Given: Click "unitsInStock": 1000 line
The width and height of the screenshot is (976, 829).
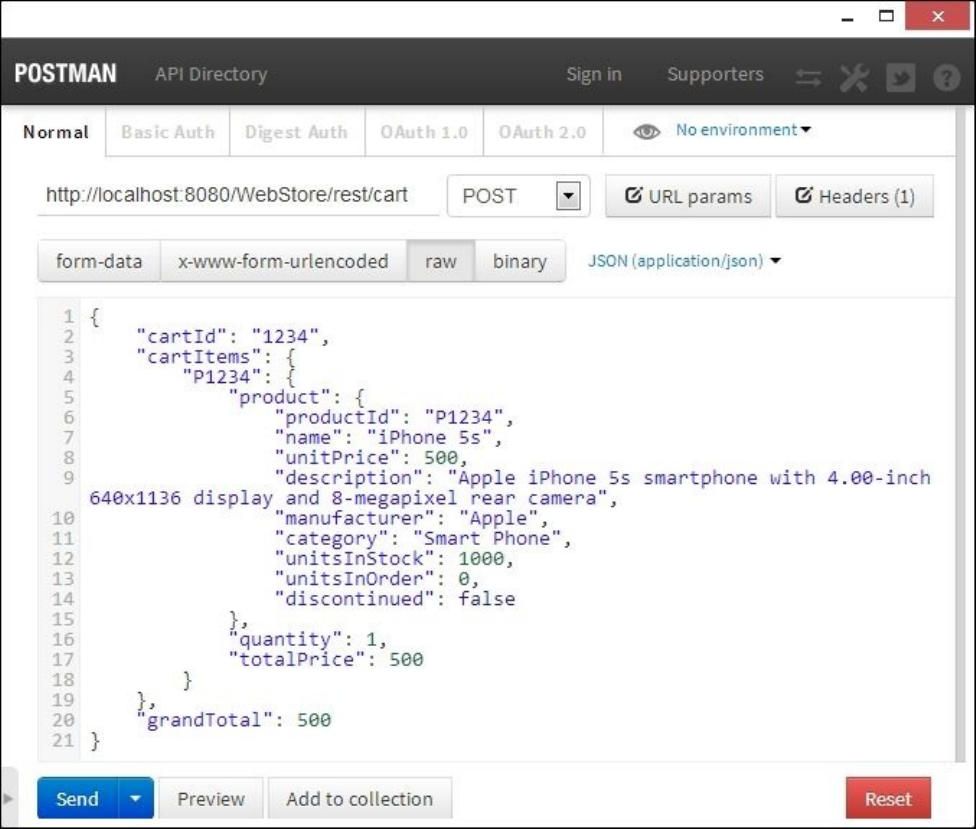Looking at the screenshot, I should [395, 558].
